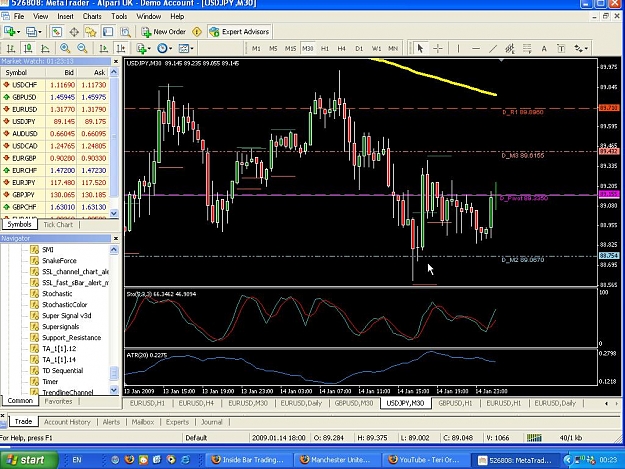Screen dimensions: 625x469
Task: Switch chart to Bar Chart icon
Action: click(x=11, y=49)
